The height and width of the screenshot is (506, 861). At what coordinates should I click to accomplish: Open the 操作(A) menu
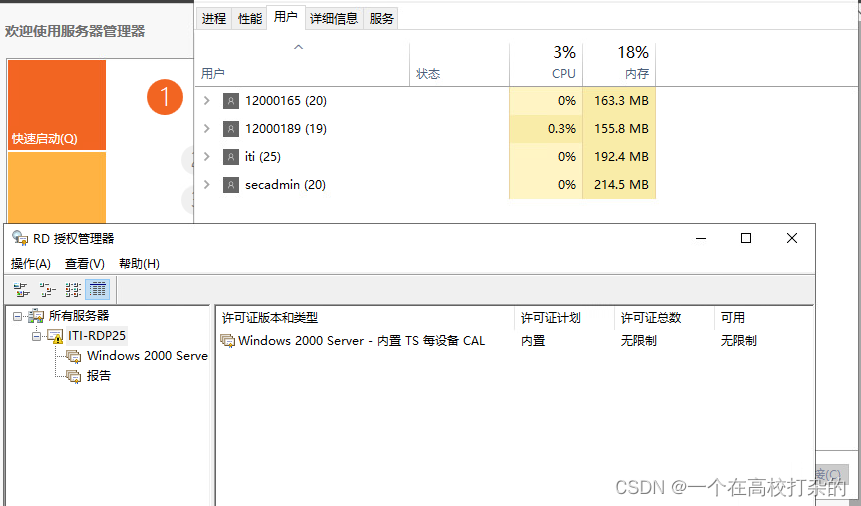(31, 264)
